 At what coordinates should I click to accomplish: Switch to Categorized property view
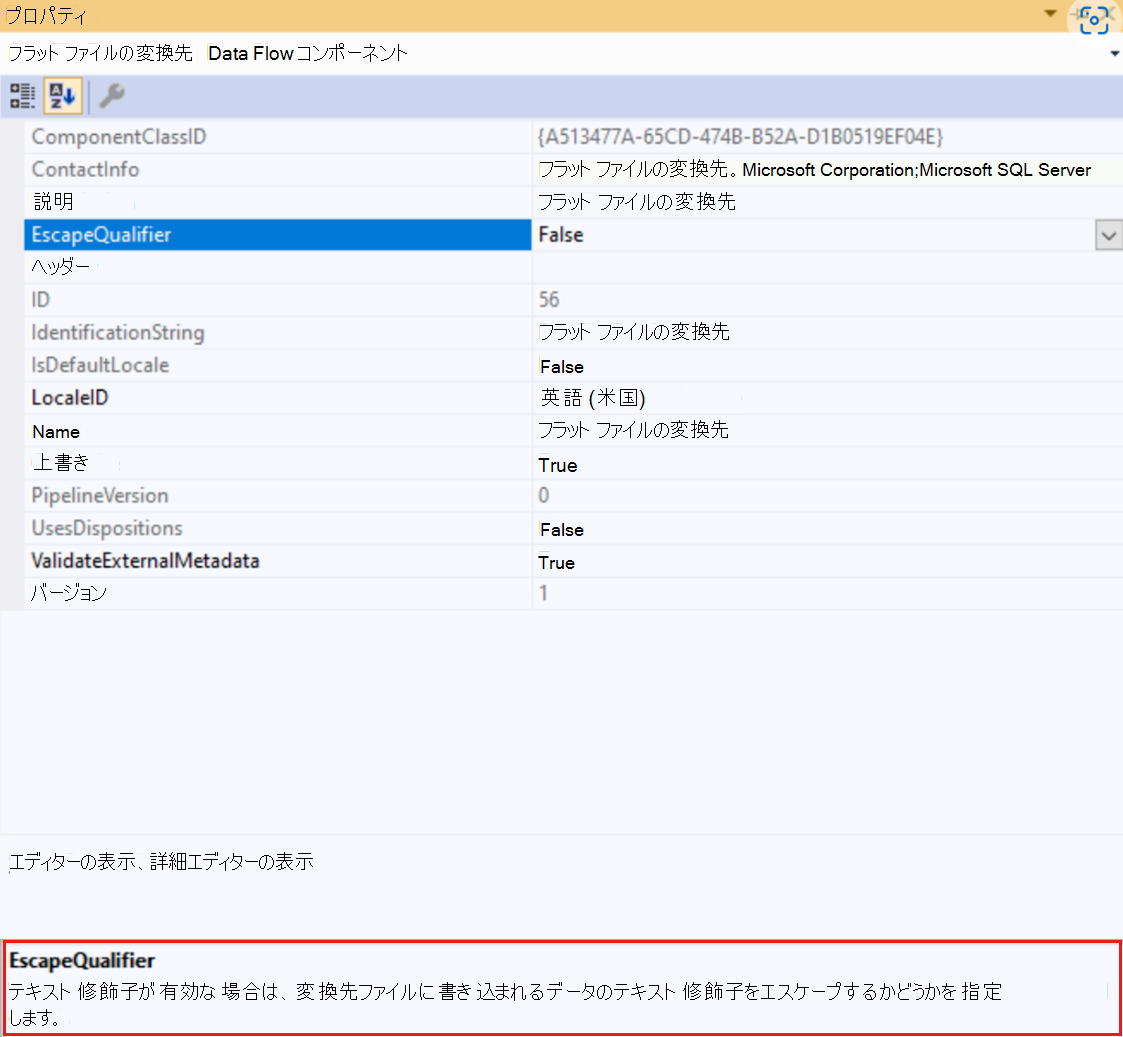point(22,95)
